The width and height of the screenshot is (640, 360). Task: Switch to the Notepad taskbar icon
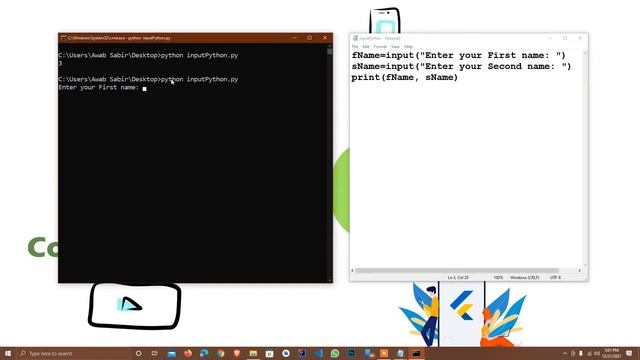click(400, 353)
